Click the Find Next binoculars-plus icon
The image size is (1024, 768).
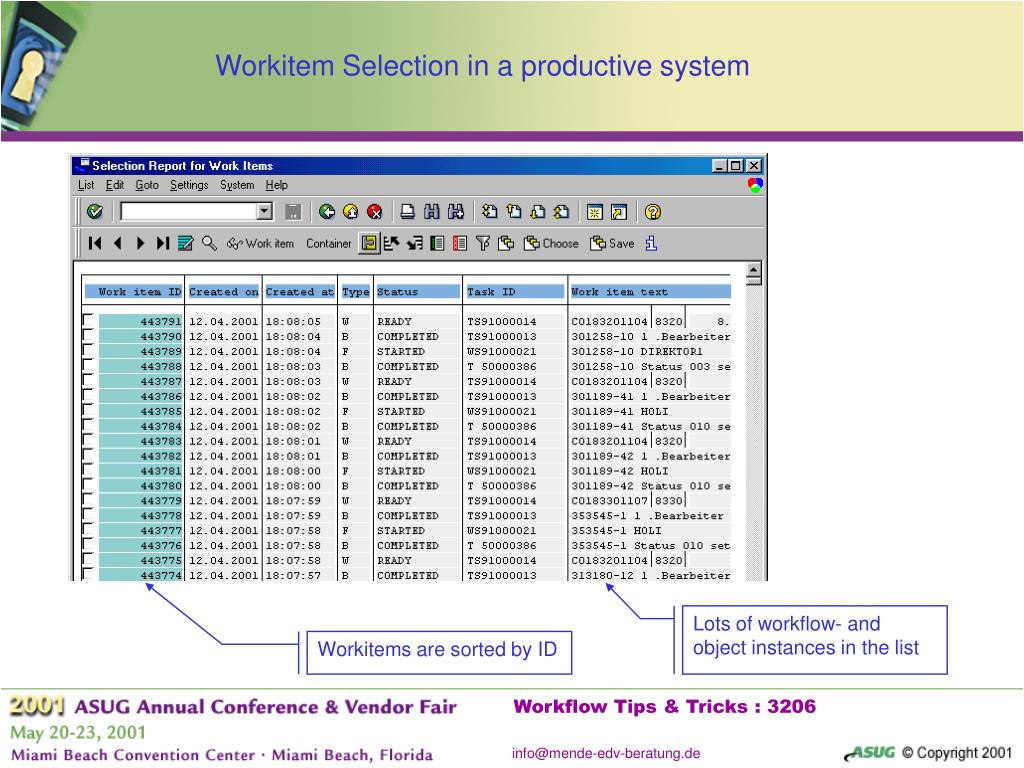(x=456, y=212)
